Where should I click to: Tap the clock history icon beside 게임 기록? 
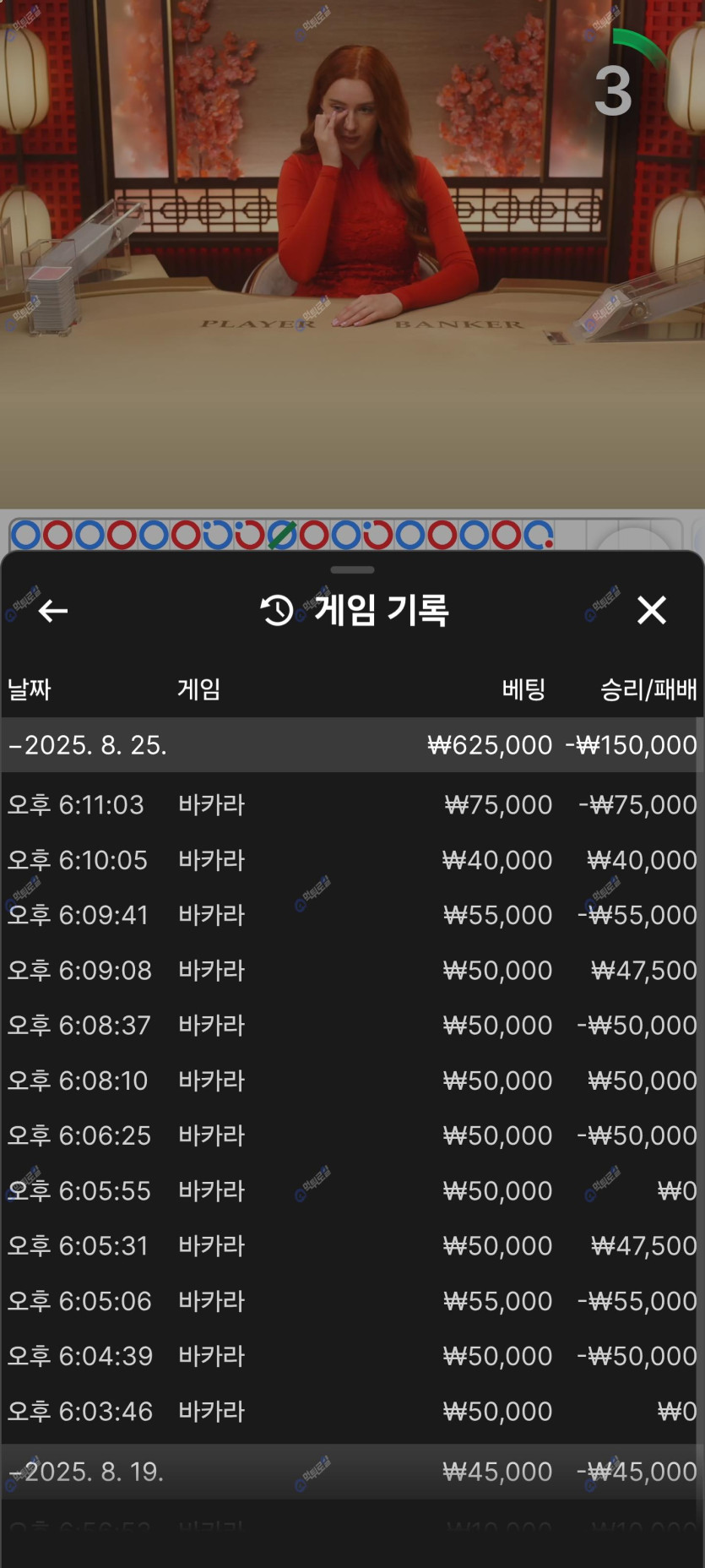coord(277,610)
